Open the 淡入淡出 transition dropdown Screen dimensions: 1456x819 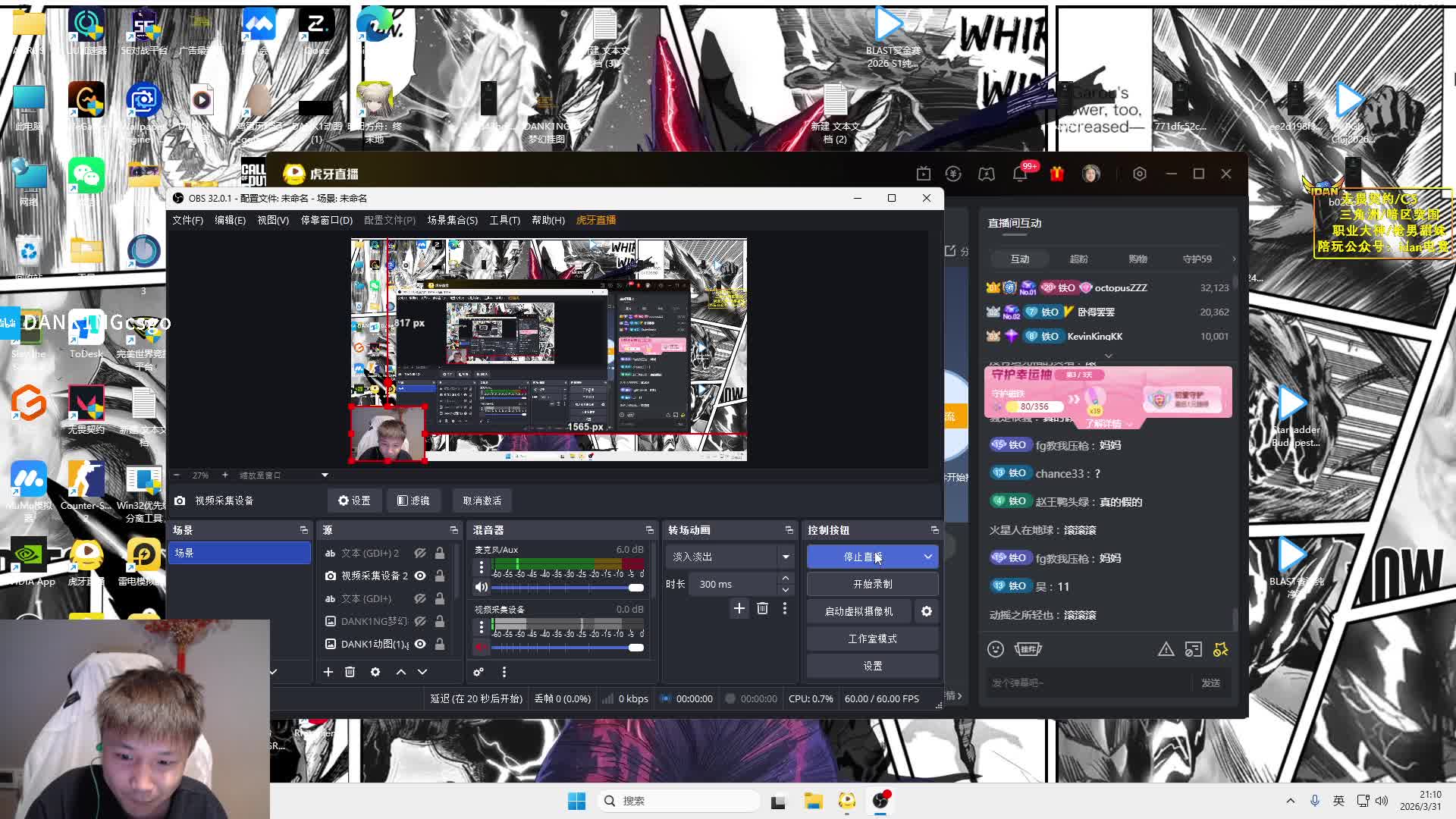(786, 557)
